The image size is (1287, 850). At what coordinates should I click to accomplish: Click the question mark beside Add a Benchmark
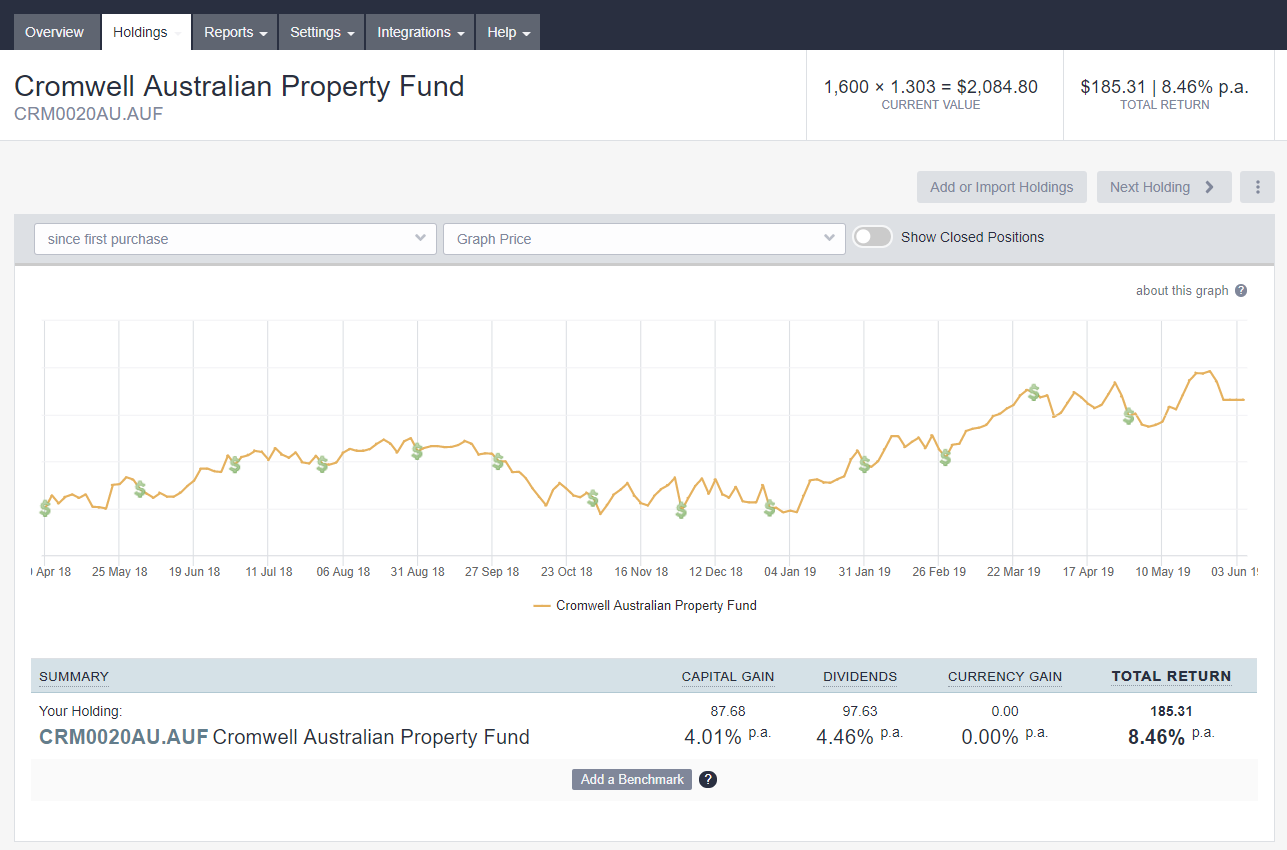pyautogui.click(x=708, y=779)
